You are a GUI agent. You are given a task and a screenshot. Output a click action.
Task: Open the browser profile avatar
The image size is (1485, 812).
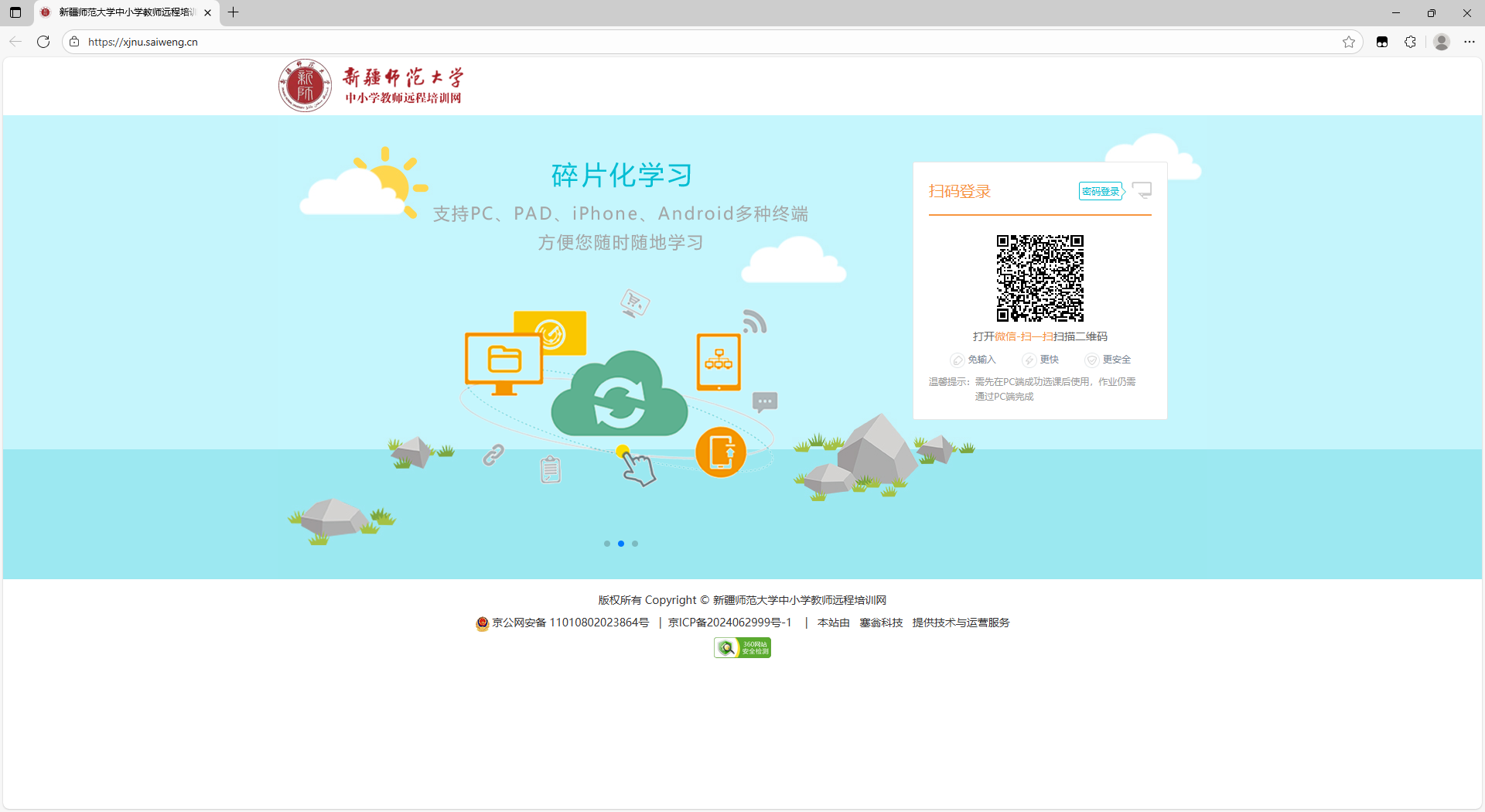1441,42
